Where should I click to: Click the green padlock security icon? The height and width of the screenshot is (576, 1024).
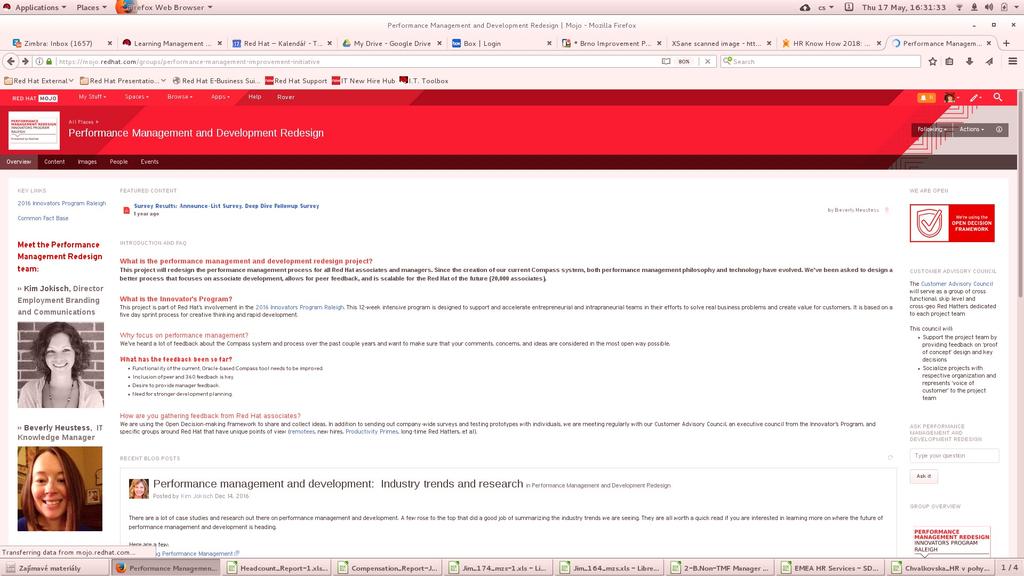point(48,61)
